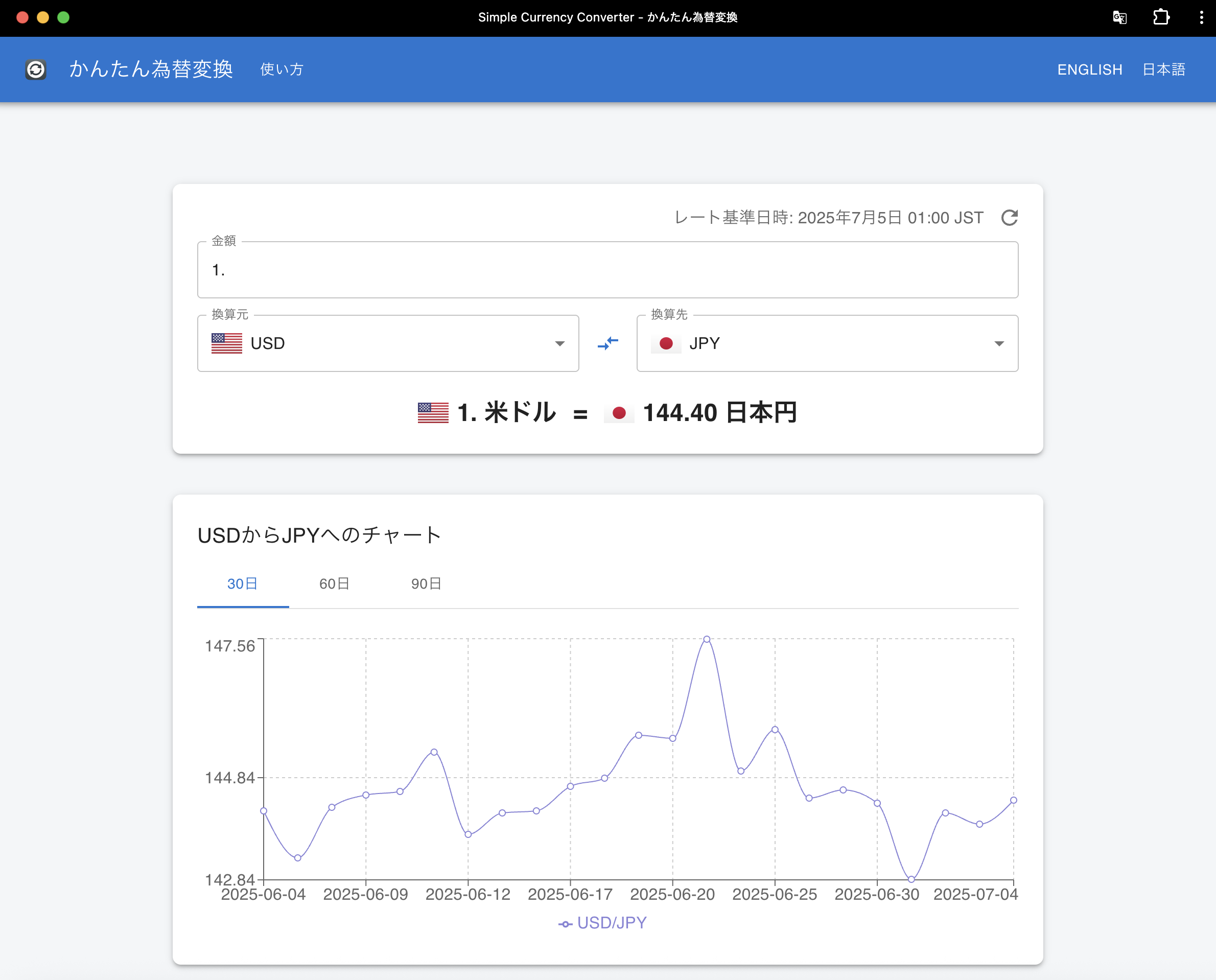
Task: Switch language to ENGLISH
Action: click(1089, 69)
